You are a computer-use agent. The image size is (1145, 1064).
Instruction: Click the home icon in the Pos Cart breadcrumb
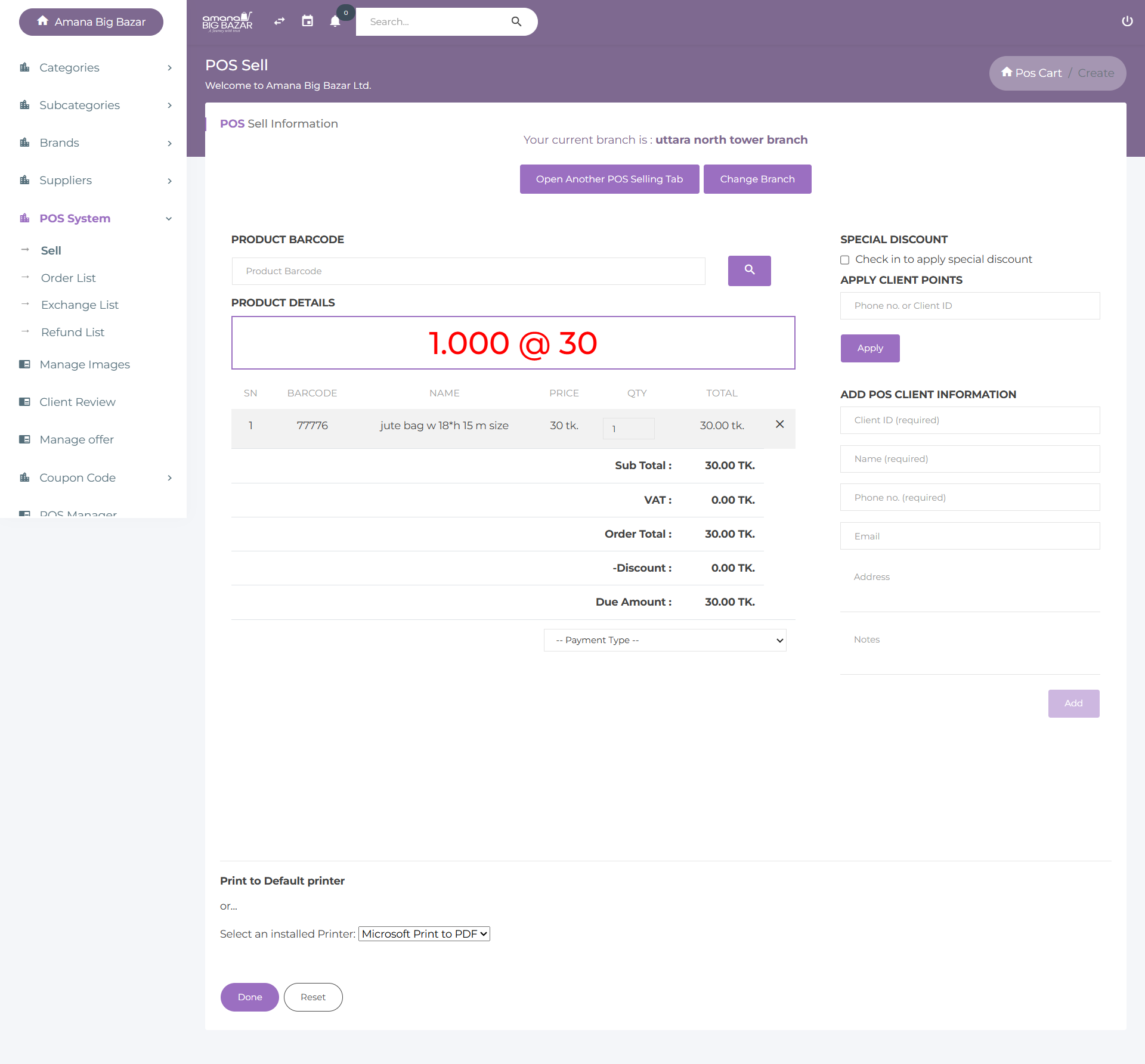[1007, 72]
